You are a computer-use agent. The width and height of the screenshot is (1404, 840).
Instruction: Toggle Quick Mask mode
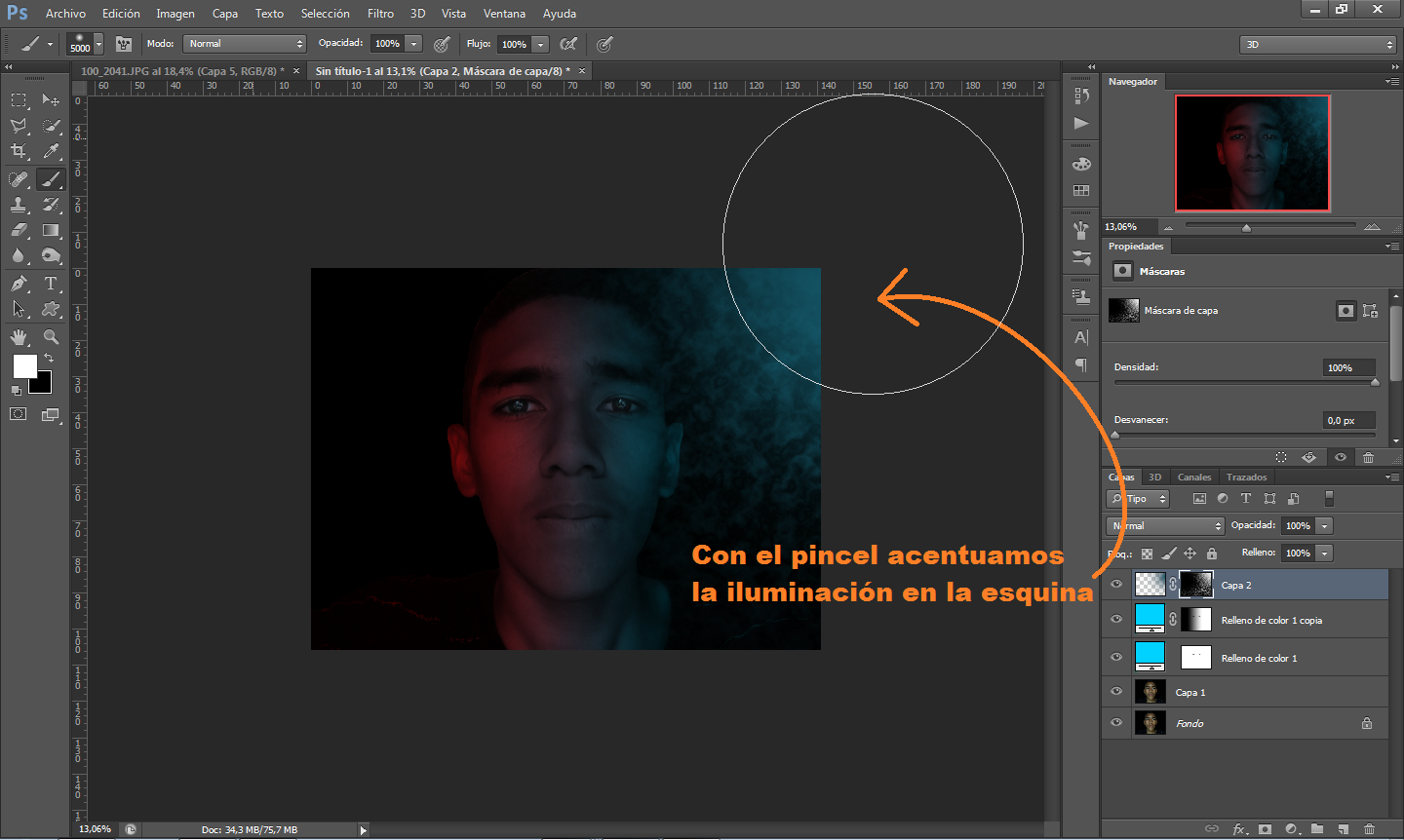pyautogui.click(x=19, y=414)
